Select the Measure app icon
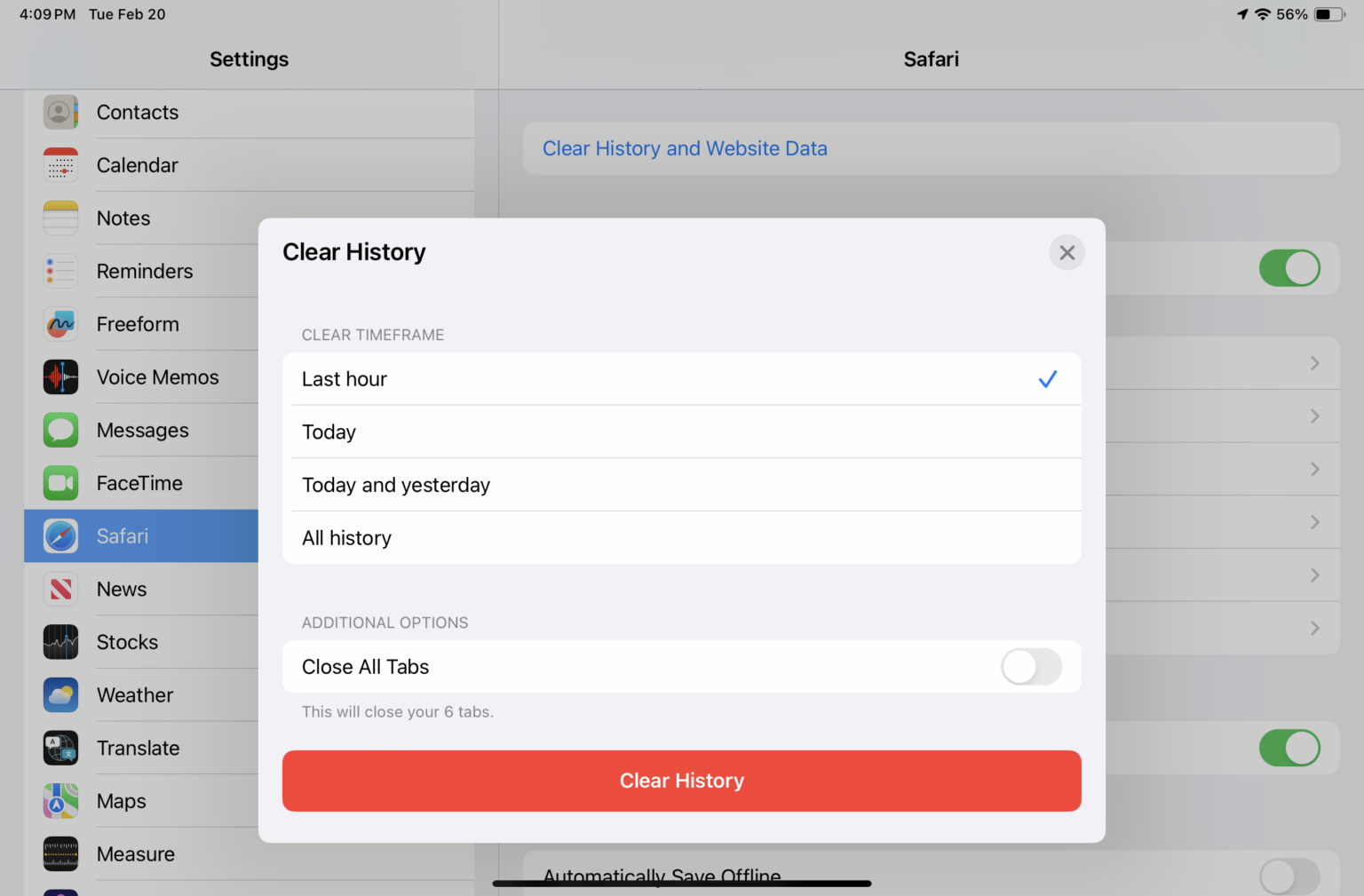 tap(60, 853)
